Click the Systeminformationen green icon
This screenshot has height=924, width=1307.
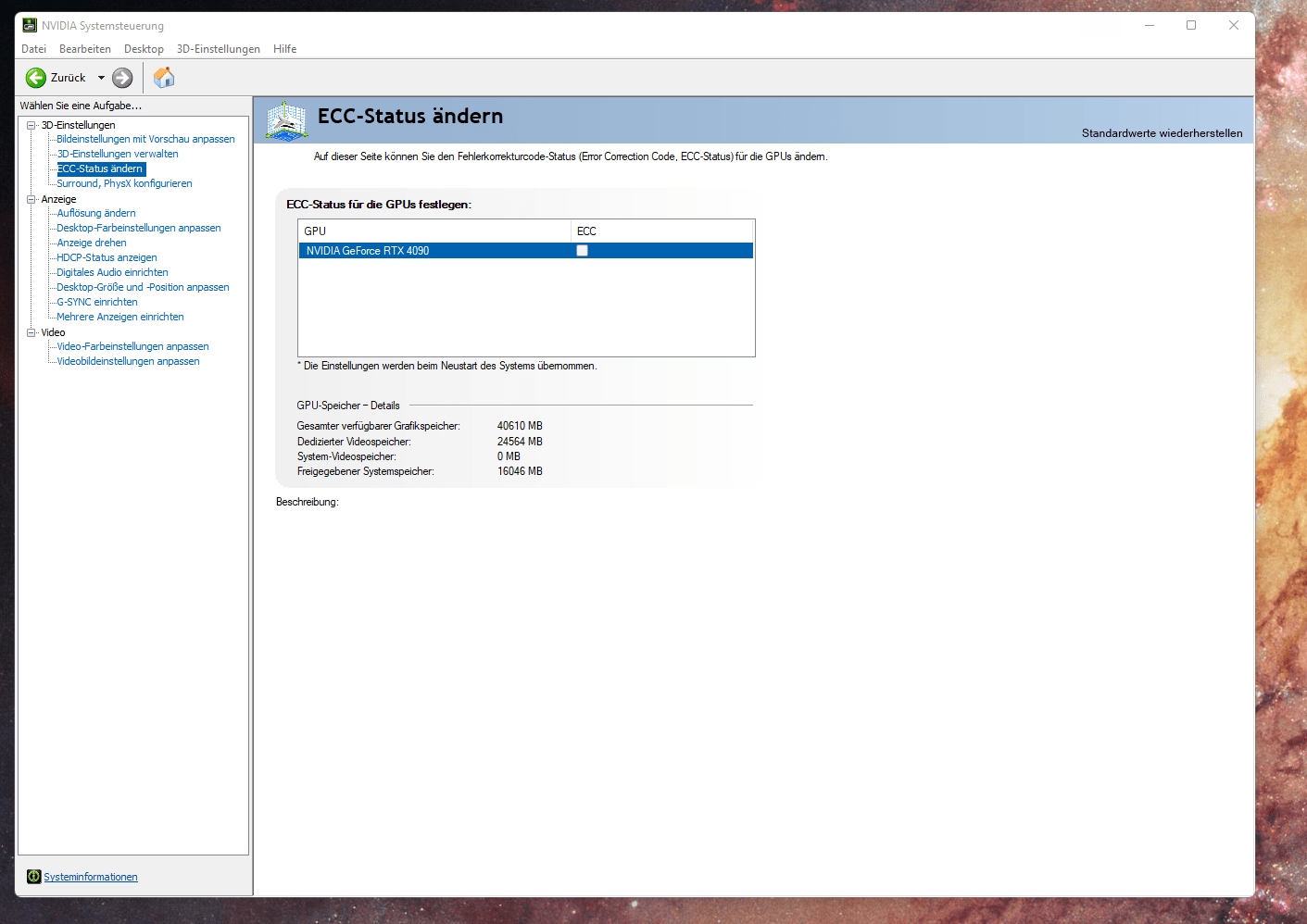point(34,877)
